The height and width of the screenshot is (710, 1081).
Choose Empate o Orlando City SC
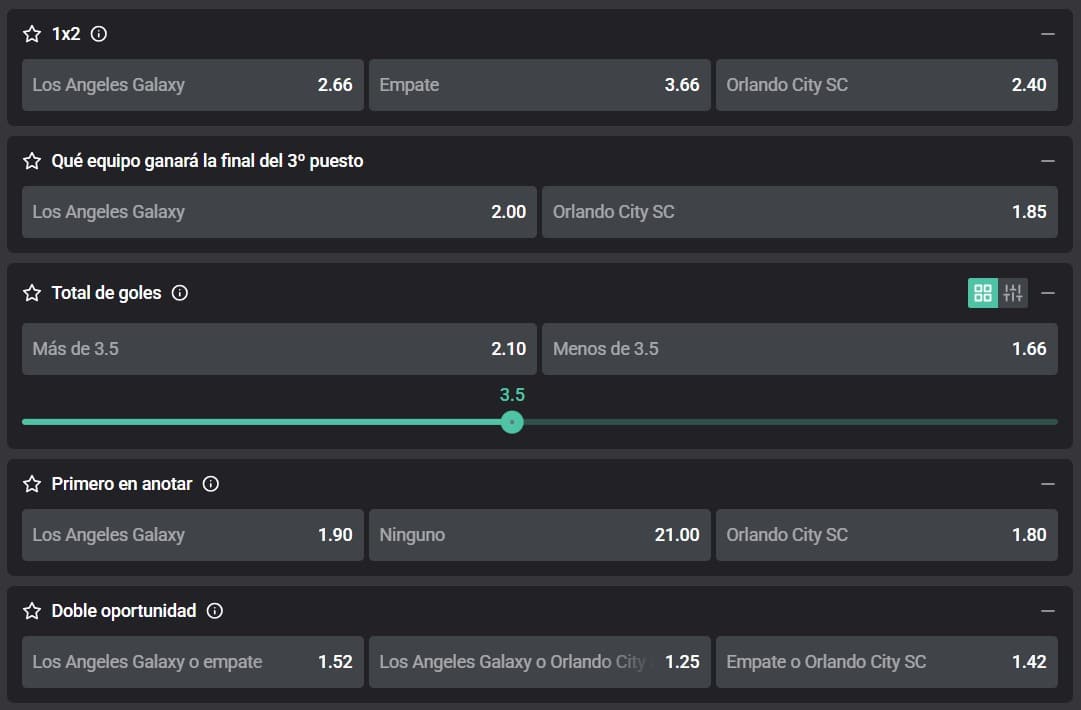click(x=886, y=662)
